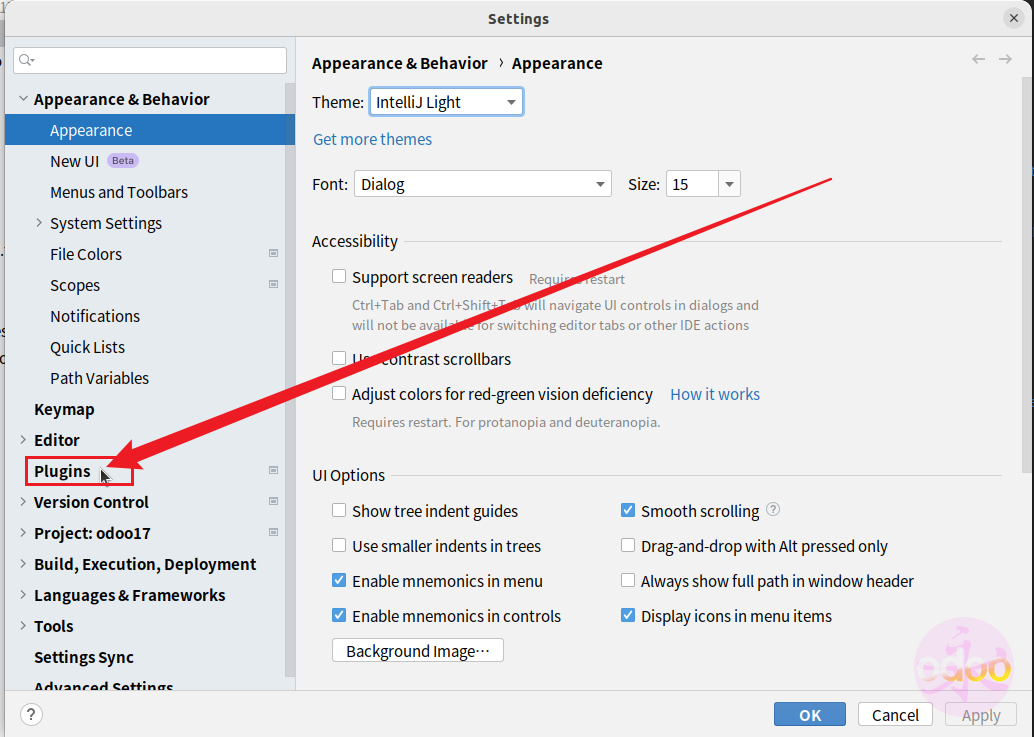The width and height of the screenshot is (1034, 737).
Task: Go forward using the right arrow icon
Action: (1005, 59)
